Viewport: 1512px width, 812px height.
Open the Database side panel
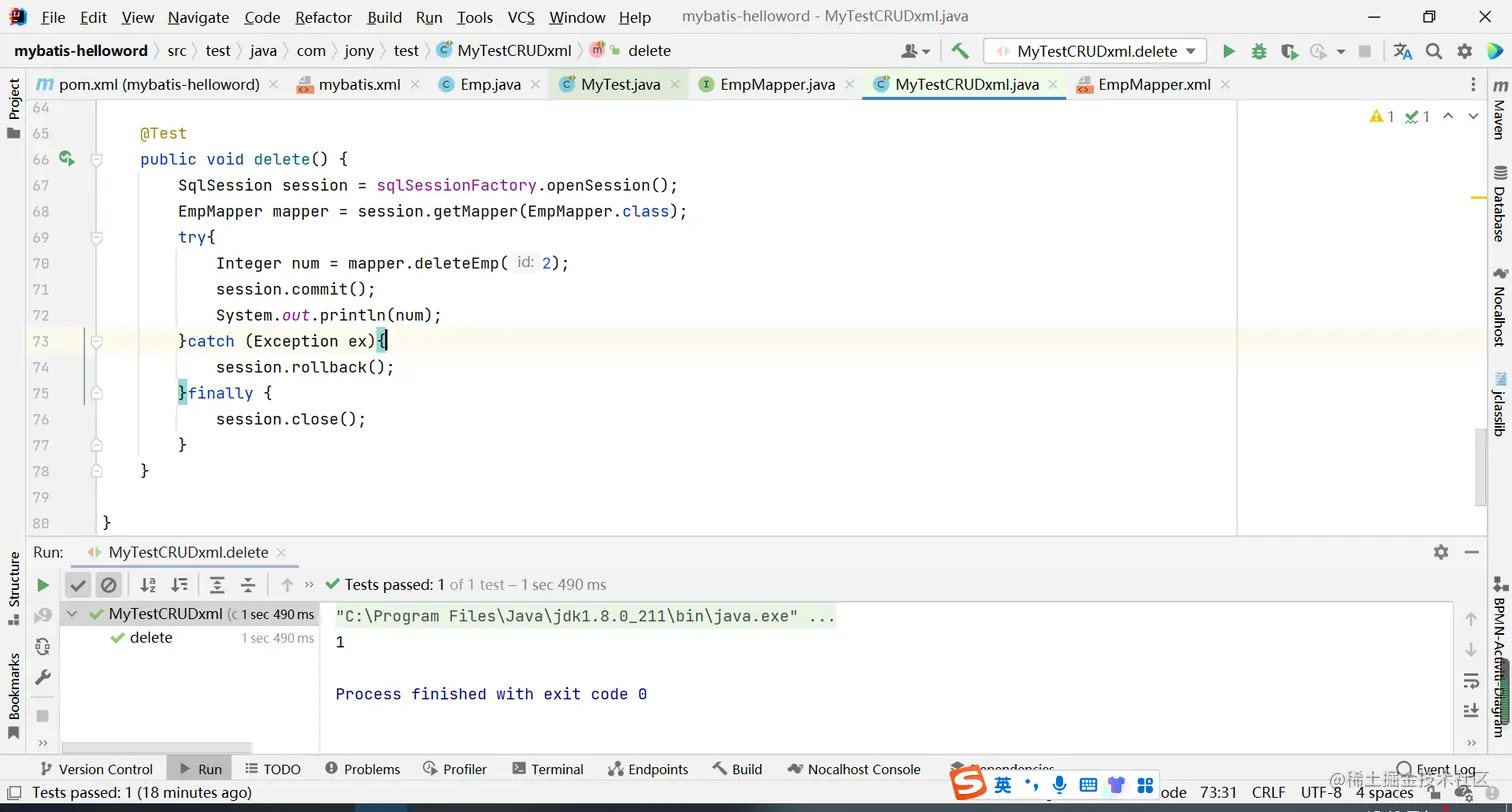1499,203
